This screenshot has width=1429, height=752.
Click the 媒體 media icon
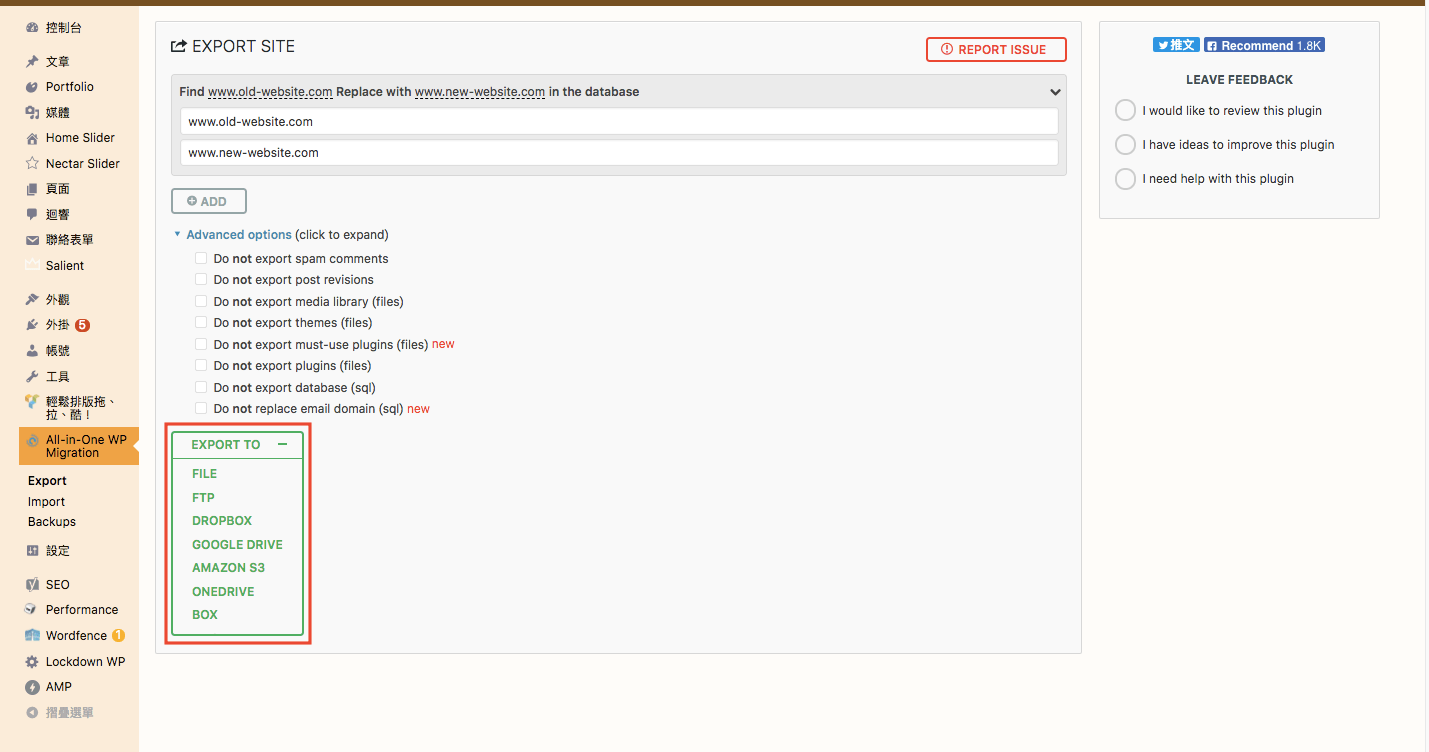click(32, 113)
